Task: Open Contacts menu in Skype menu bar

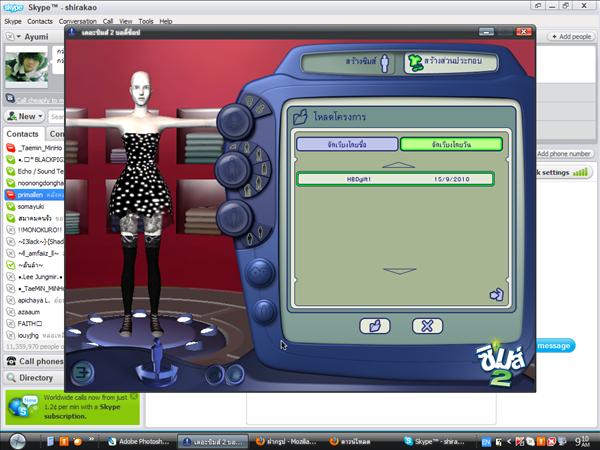Action: pos(40,21)
